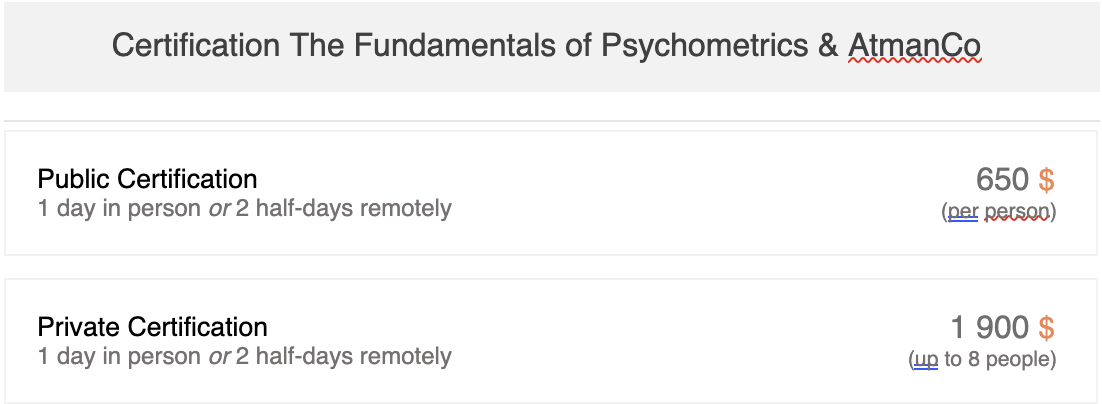Click the 1 900 price amount
This screenshot has width=1102, height=404.
(x=990, y=328)
